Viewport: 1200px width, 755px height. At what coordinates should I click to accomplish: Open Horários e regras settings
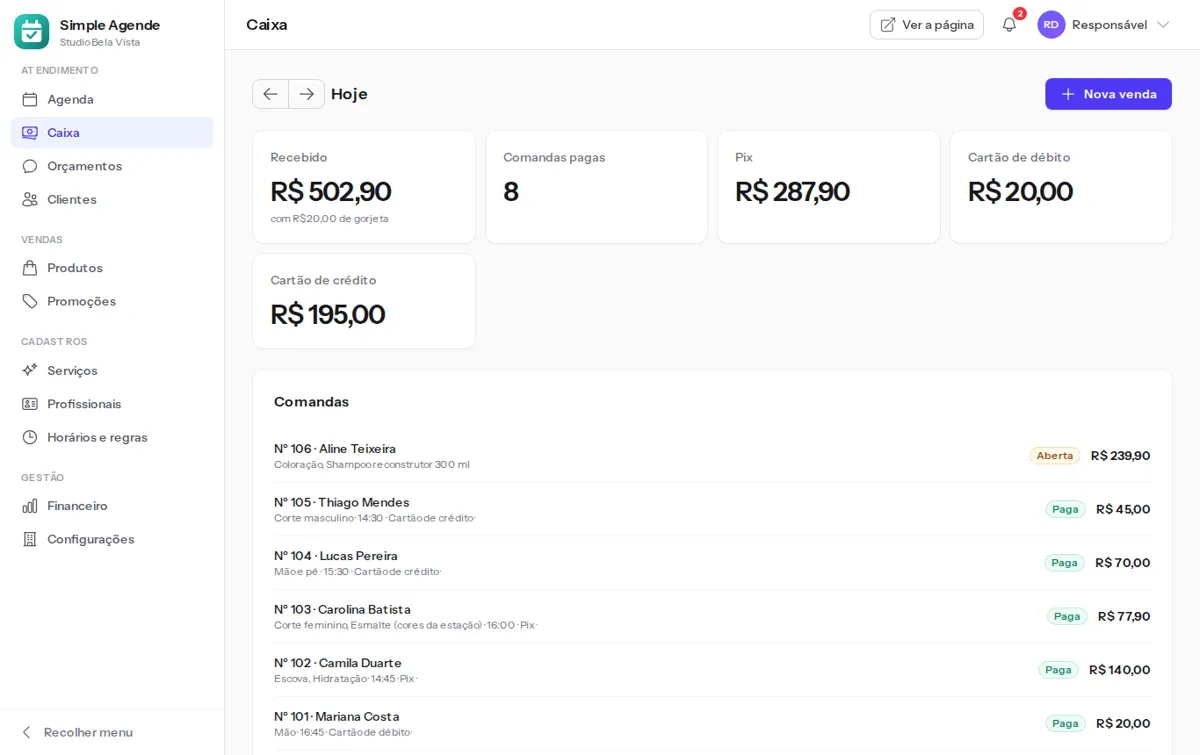112,437
